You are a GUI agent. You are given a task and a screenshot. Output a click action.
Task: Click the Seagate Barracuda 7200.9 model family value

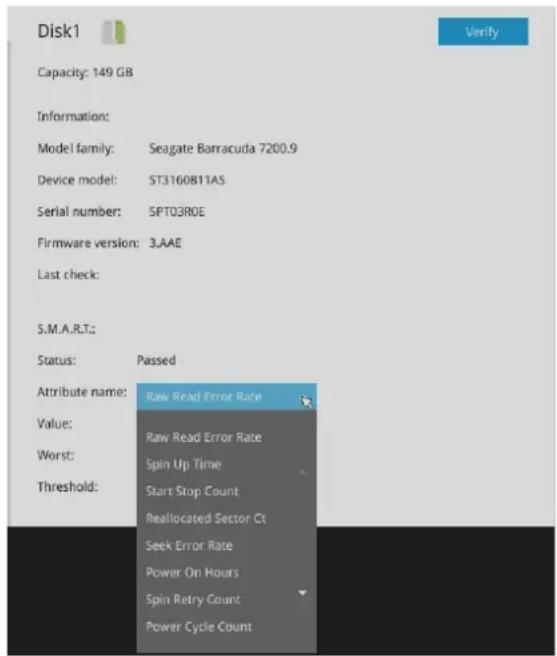[x=223, y=149]
